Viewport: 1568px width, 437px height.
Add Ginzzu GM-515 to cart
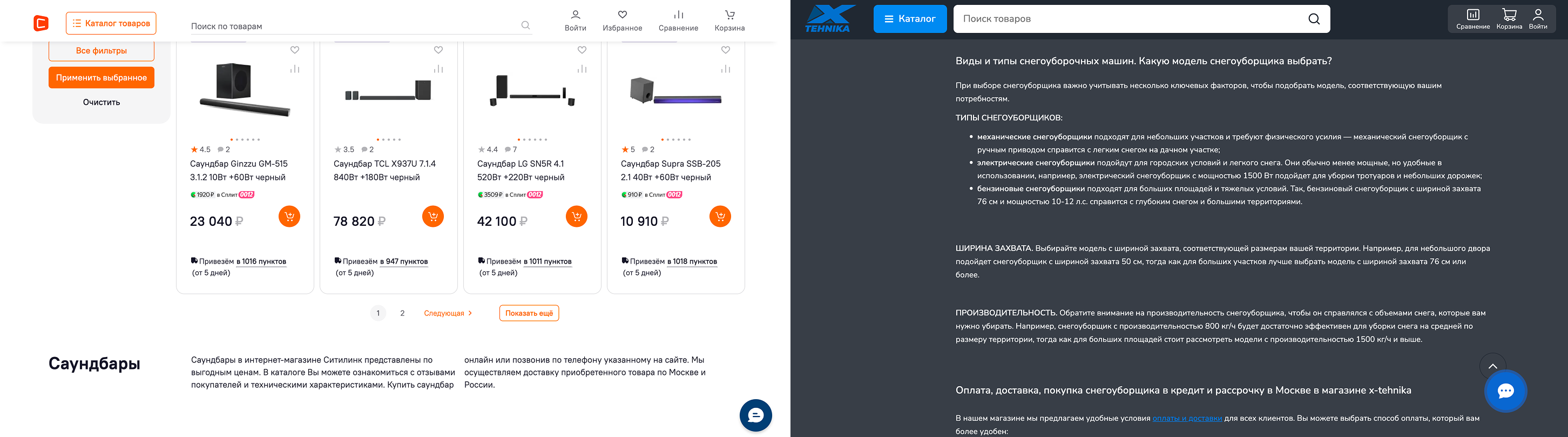(289, 217)
